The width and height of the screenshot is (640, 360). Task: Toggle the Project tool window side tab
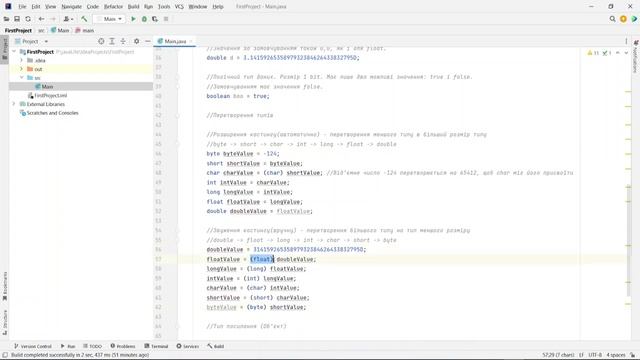[4, 48]
